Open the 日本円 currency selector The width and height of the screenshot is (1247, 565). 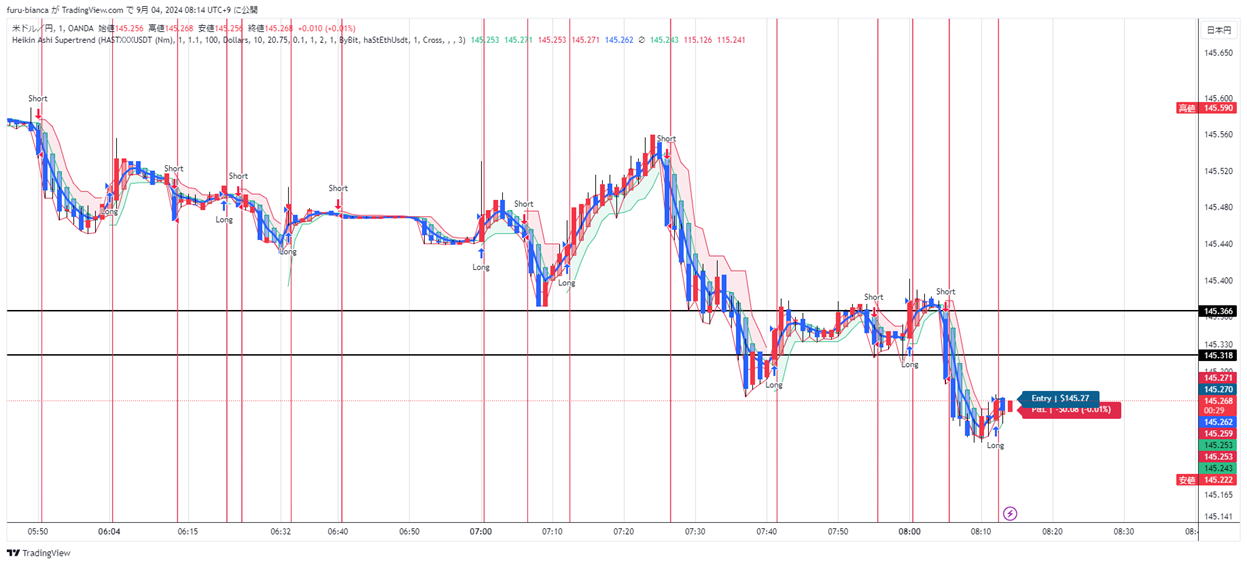(1217, 29)
